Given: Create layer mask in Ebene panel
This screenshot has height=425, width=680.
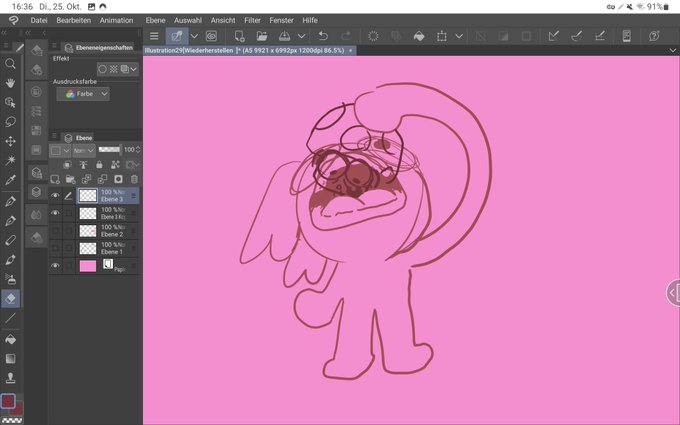Looking at the screenshot, I should point(118,179).
